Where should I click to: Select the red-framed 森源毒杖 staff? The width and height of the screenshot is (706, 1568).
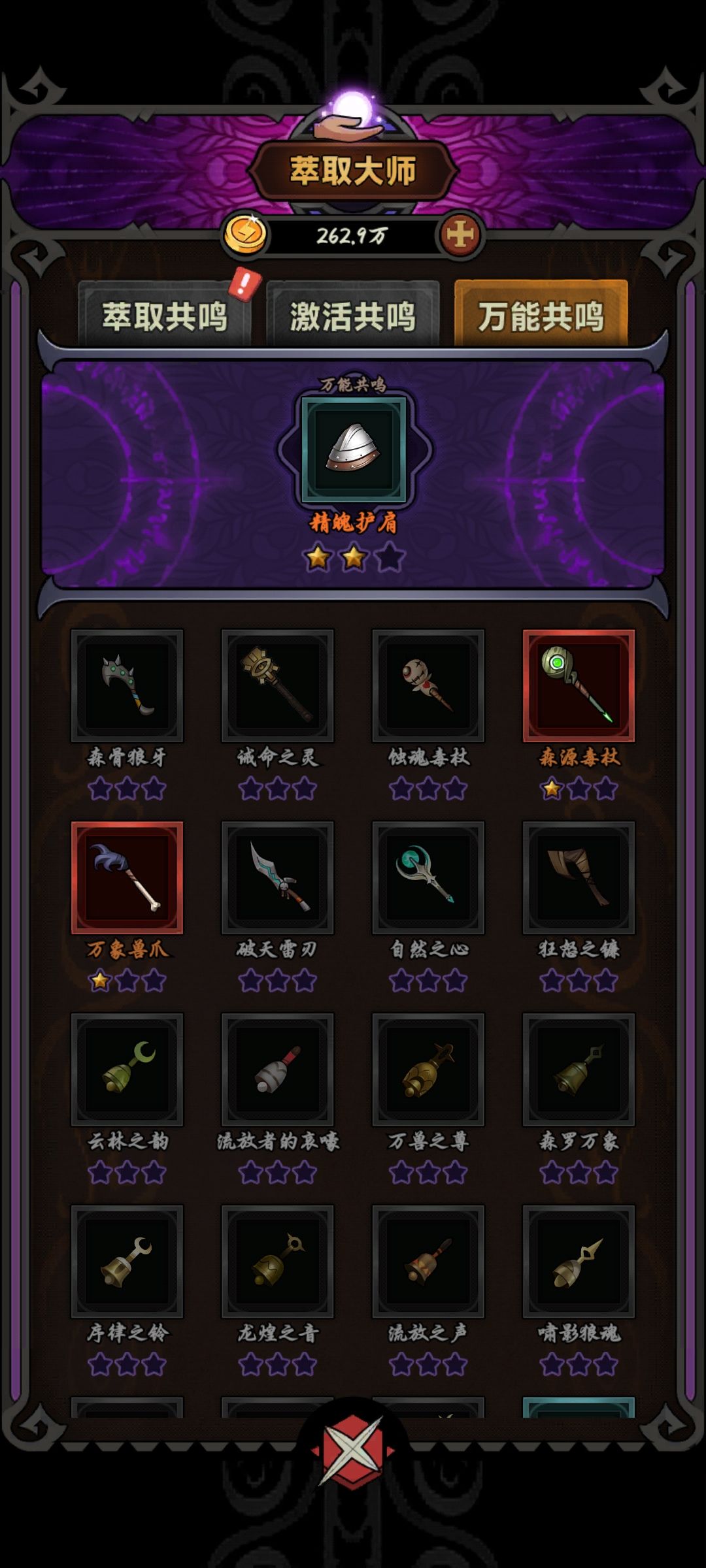point(579,685)
